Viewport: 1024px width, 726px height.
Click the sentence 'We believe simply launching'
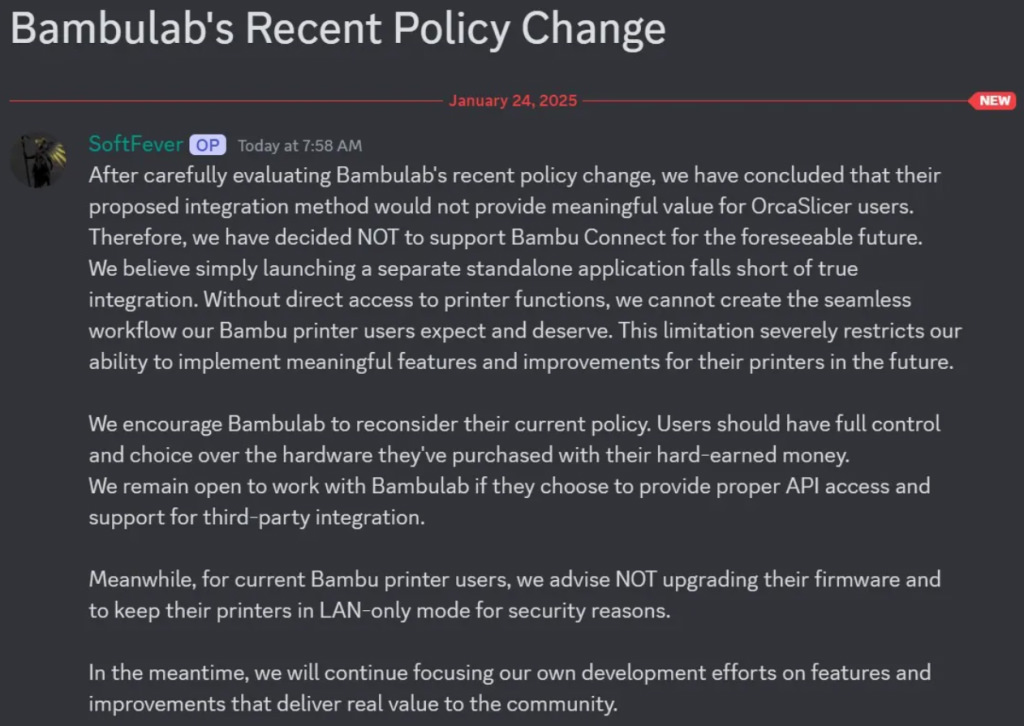coord(473,268)
